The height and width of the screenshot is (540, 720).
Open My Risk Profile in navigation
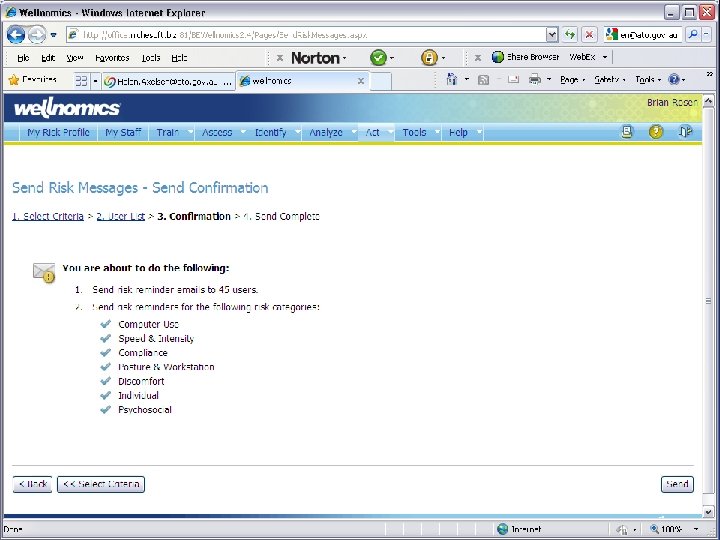point(58,132)
